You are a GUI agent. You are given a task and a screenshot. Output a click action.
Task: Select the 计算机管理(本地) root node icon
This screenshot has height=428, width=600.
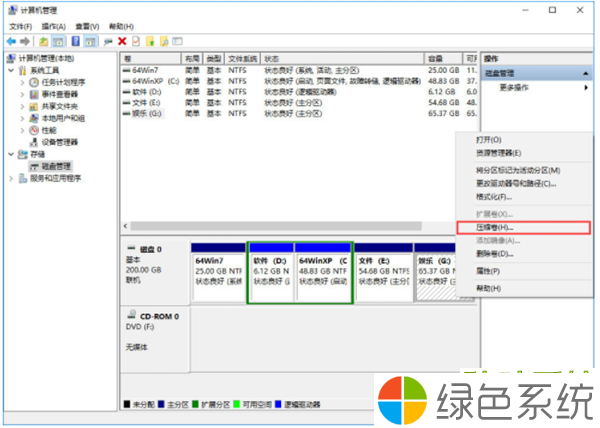point(12,59)
